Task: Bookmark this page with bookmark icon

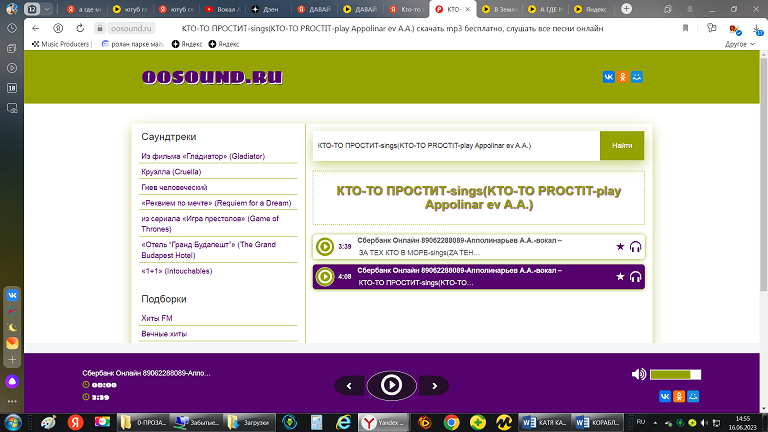Action: pyautogui.click(x=685, y=28)
